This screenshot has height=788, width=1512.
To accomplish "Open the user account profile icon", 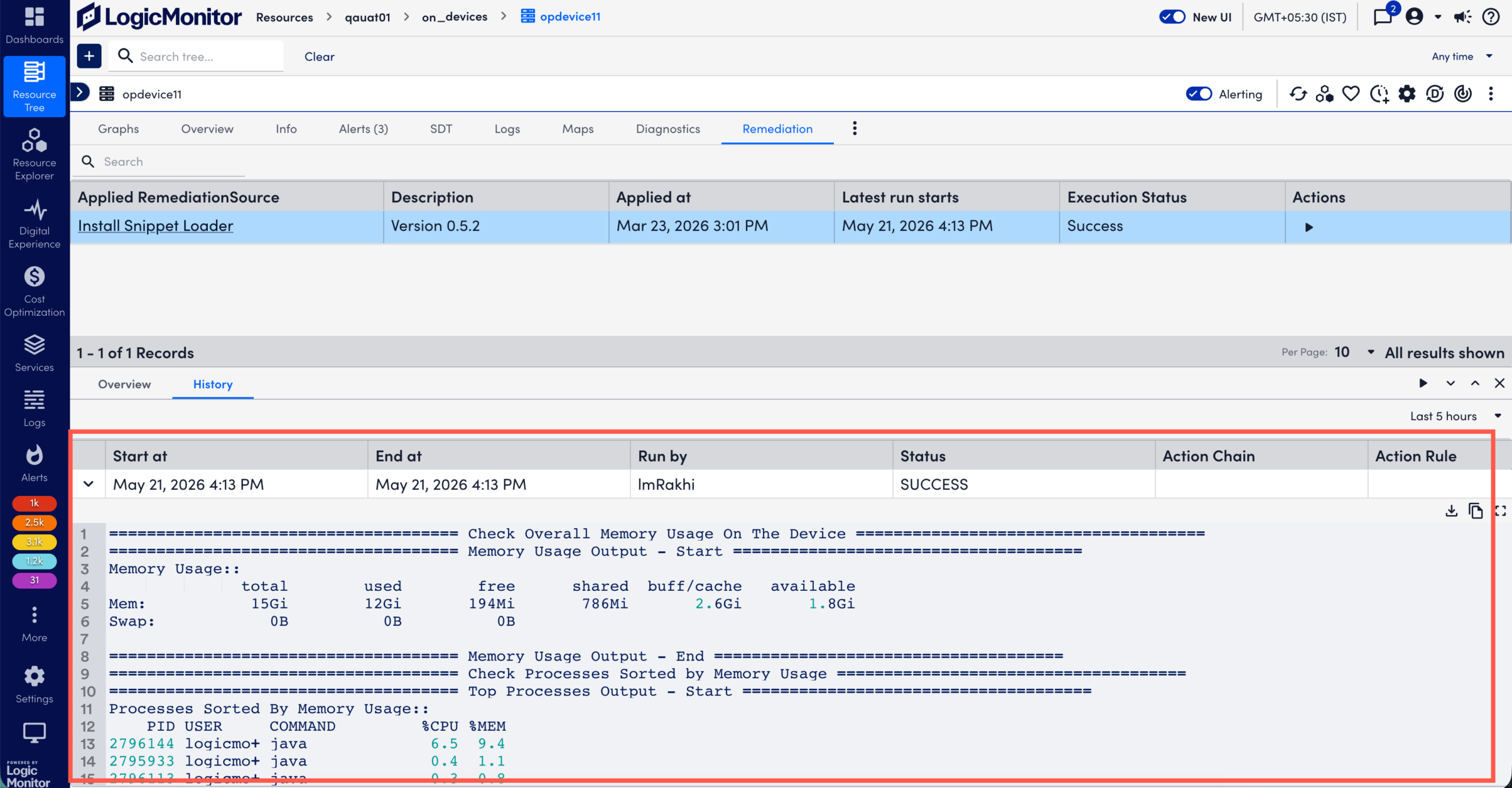I will tap(1414, 17).
